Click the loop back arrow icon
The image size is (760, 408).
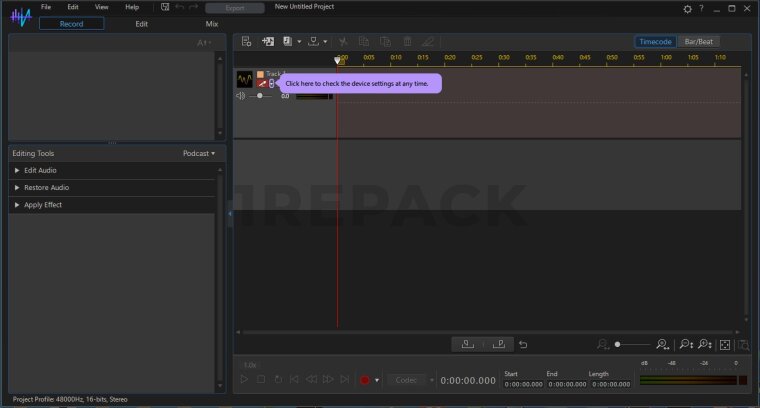[523, 344]
